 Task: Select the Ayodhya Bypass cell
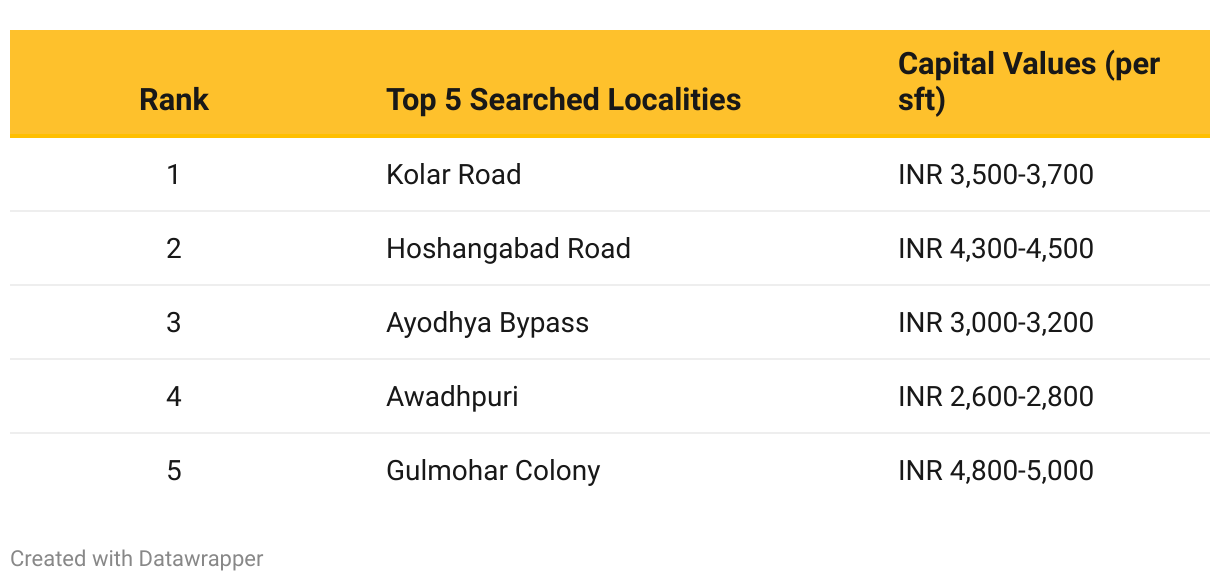(488, 322)
